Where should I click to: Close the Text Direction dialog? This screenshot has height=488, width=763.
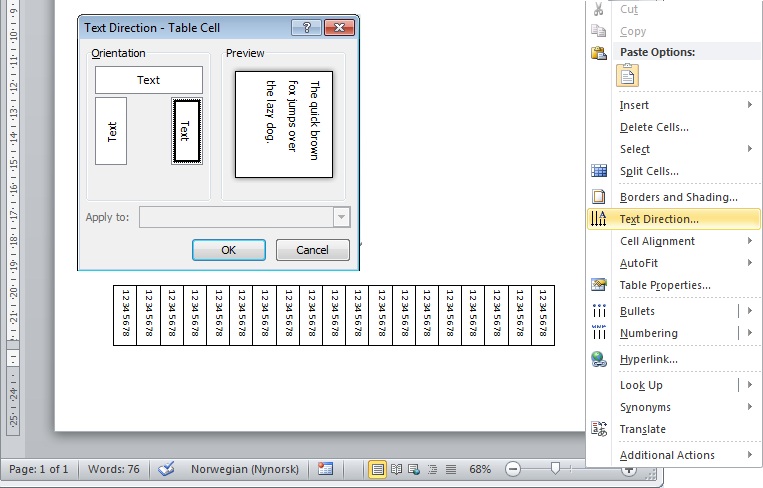(x=339, y=27)
